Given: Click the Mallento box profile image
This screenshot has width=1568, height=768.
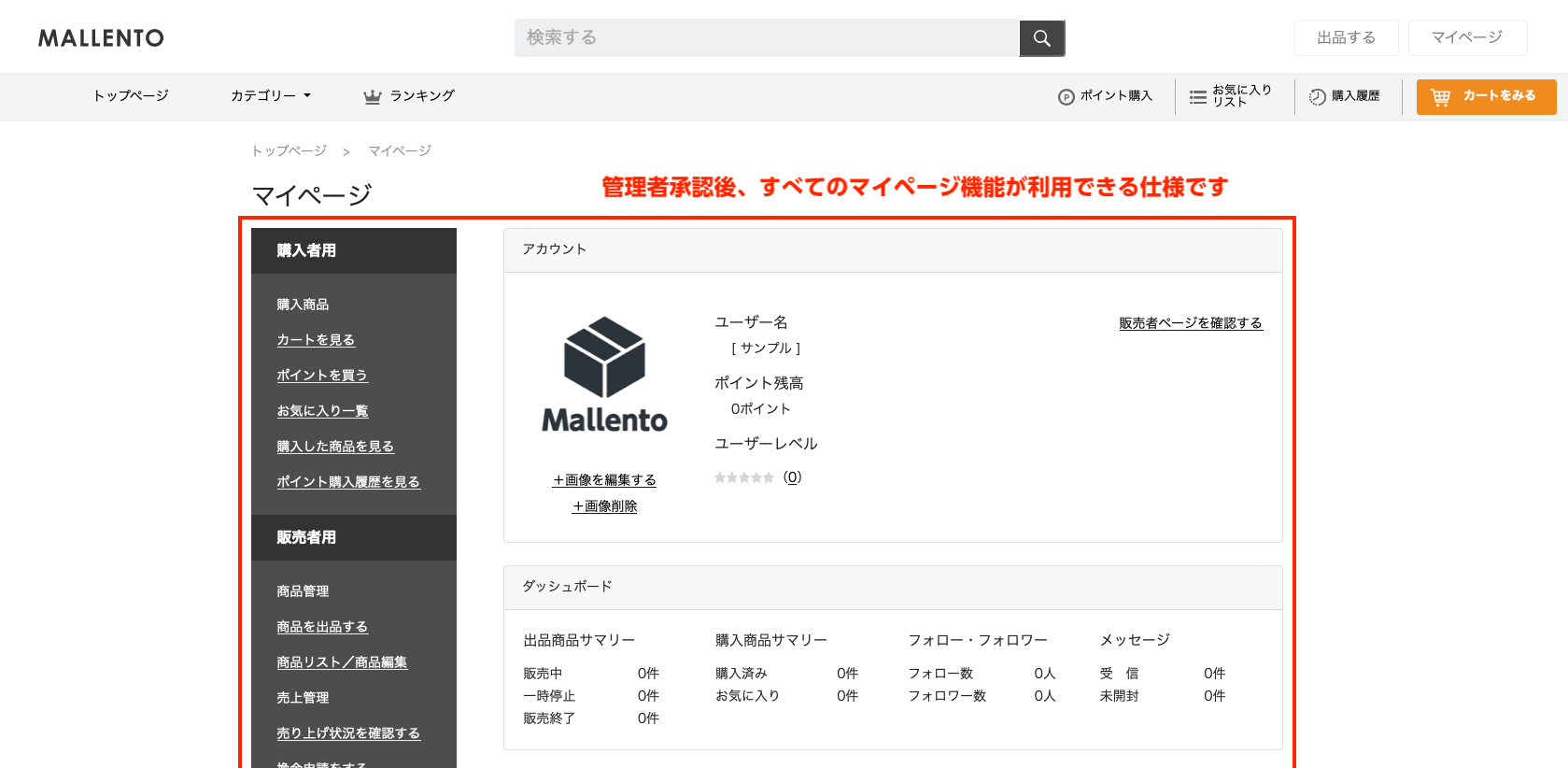Looking at the screenshot, I should [604, 376].
